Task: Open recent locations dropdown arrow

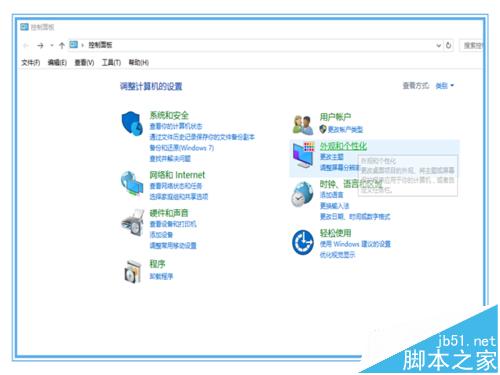Action: coord(52,45)
